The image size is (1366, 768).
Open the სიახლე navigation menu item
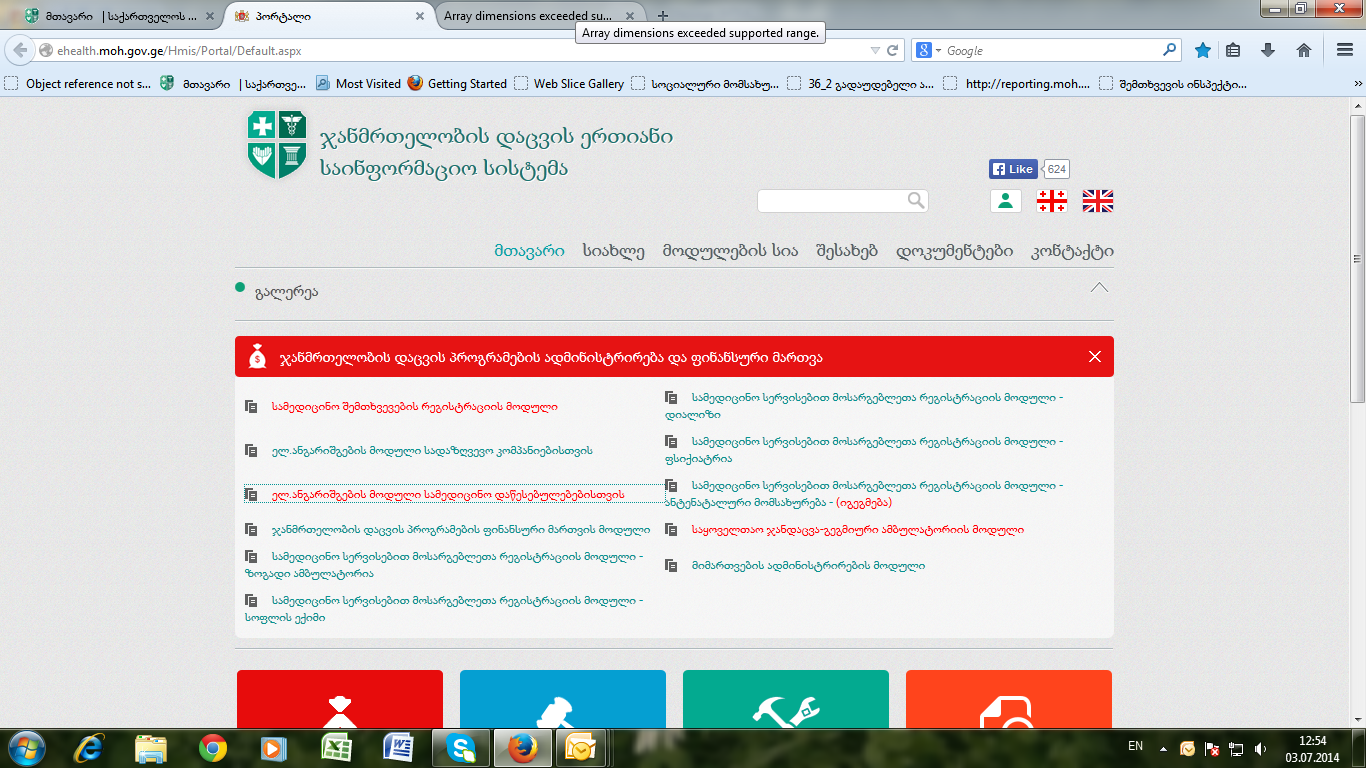pos(613,251)
